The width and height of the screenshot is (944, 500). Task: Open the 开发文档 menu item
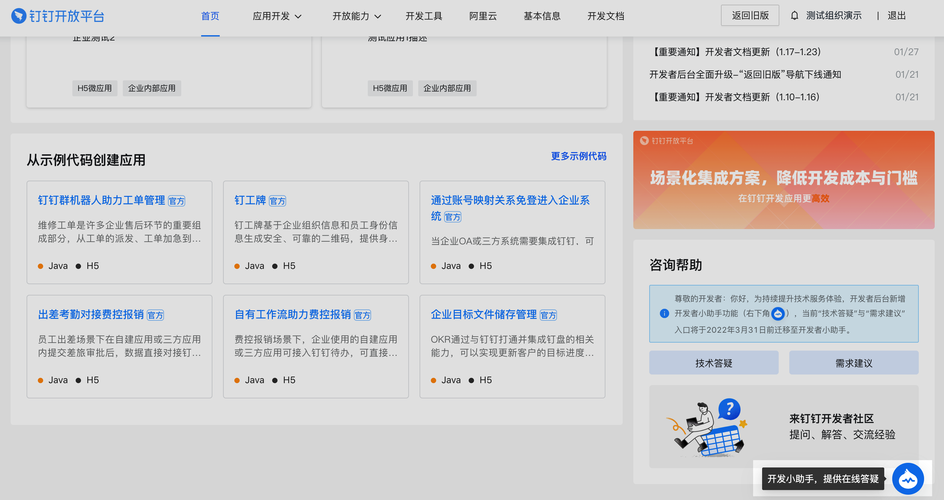[606, 16]
